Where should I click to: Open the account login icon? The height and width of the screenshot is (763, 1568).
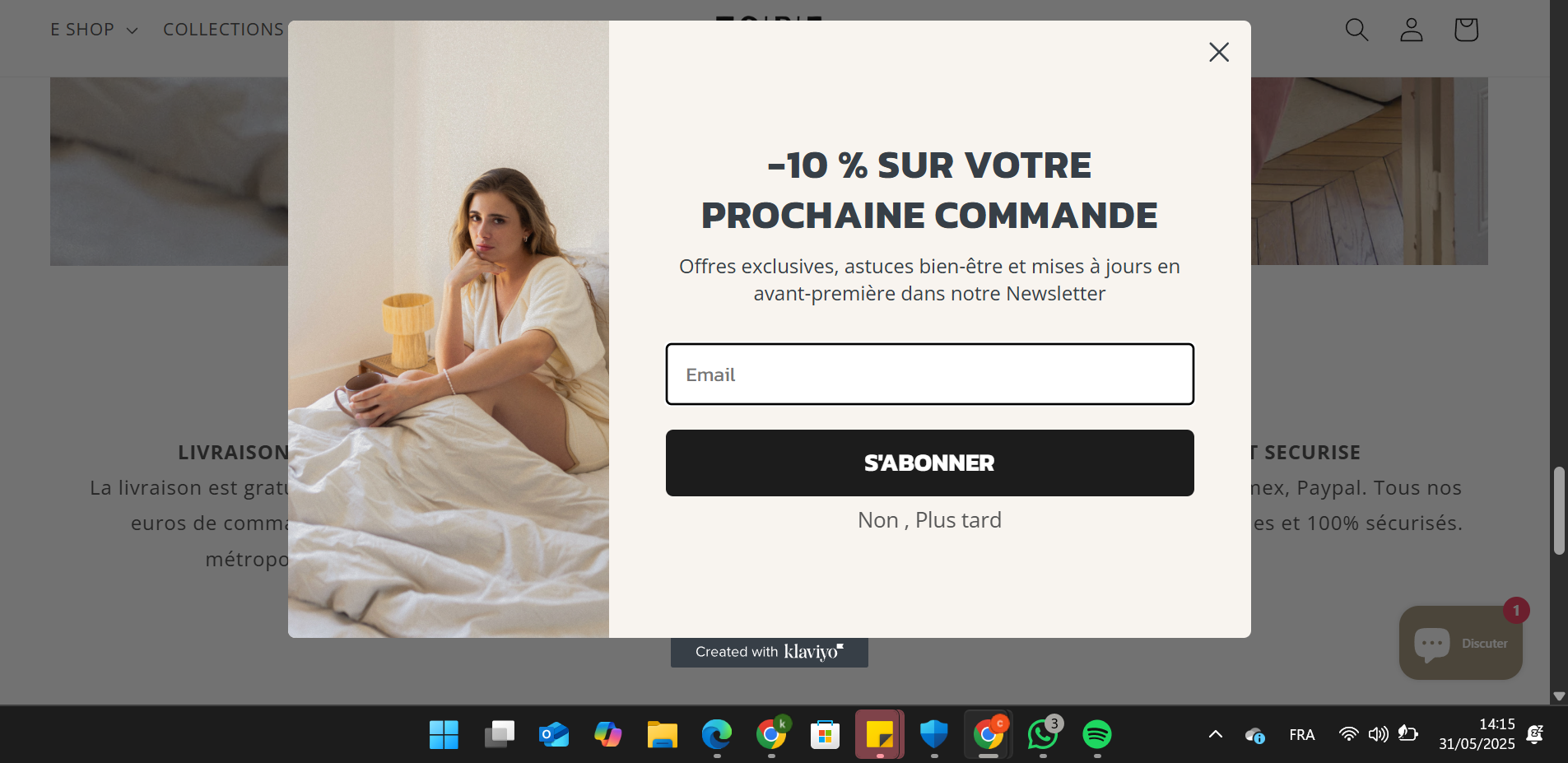click(1412, 30)
